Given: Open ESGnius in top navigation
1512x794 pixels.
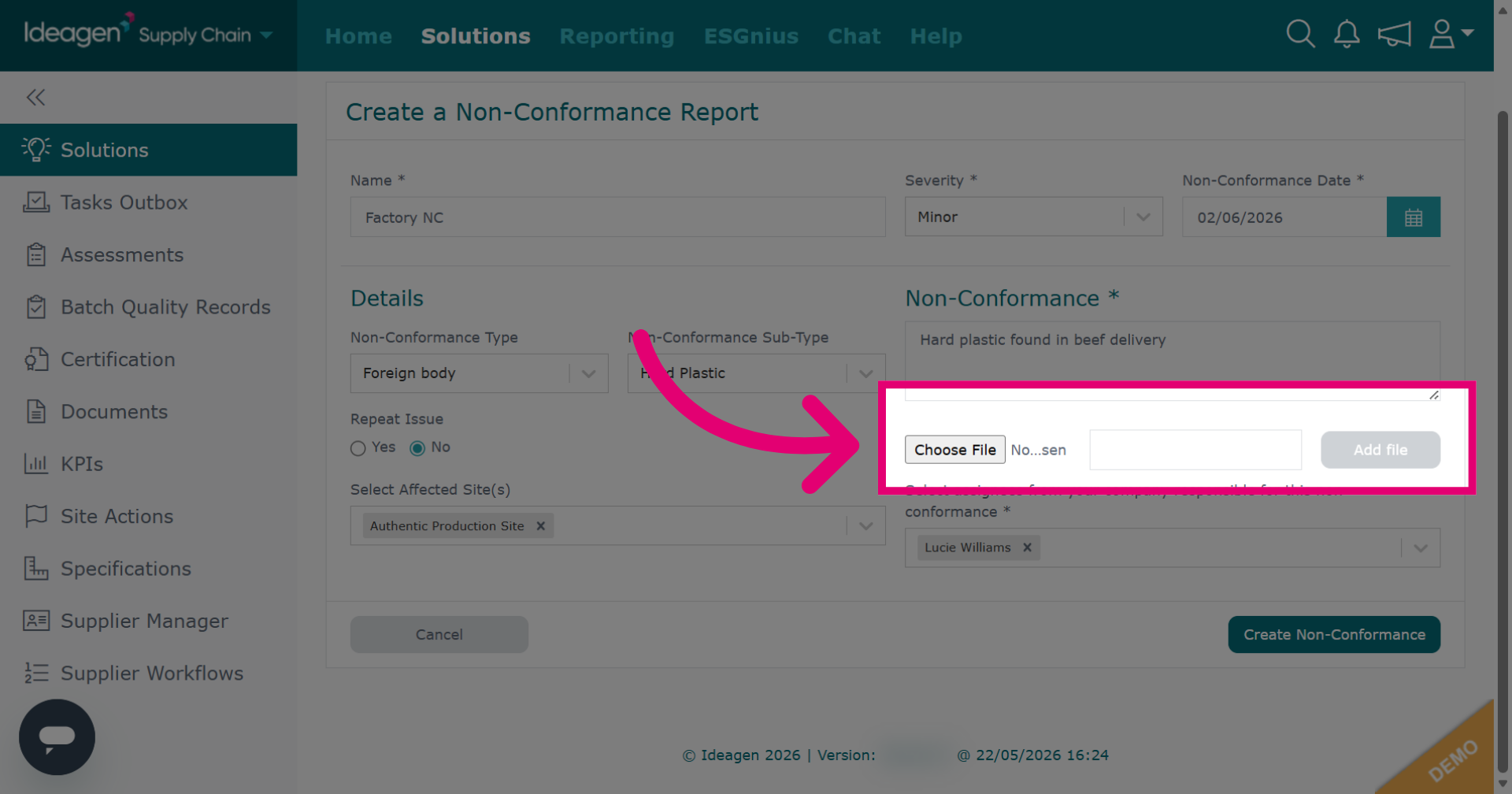Looking at the screenshot, I should [751, 36].
